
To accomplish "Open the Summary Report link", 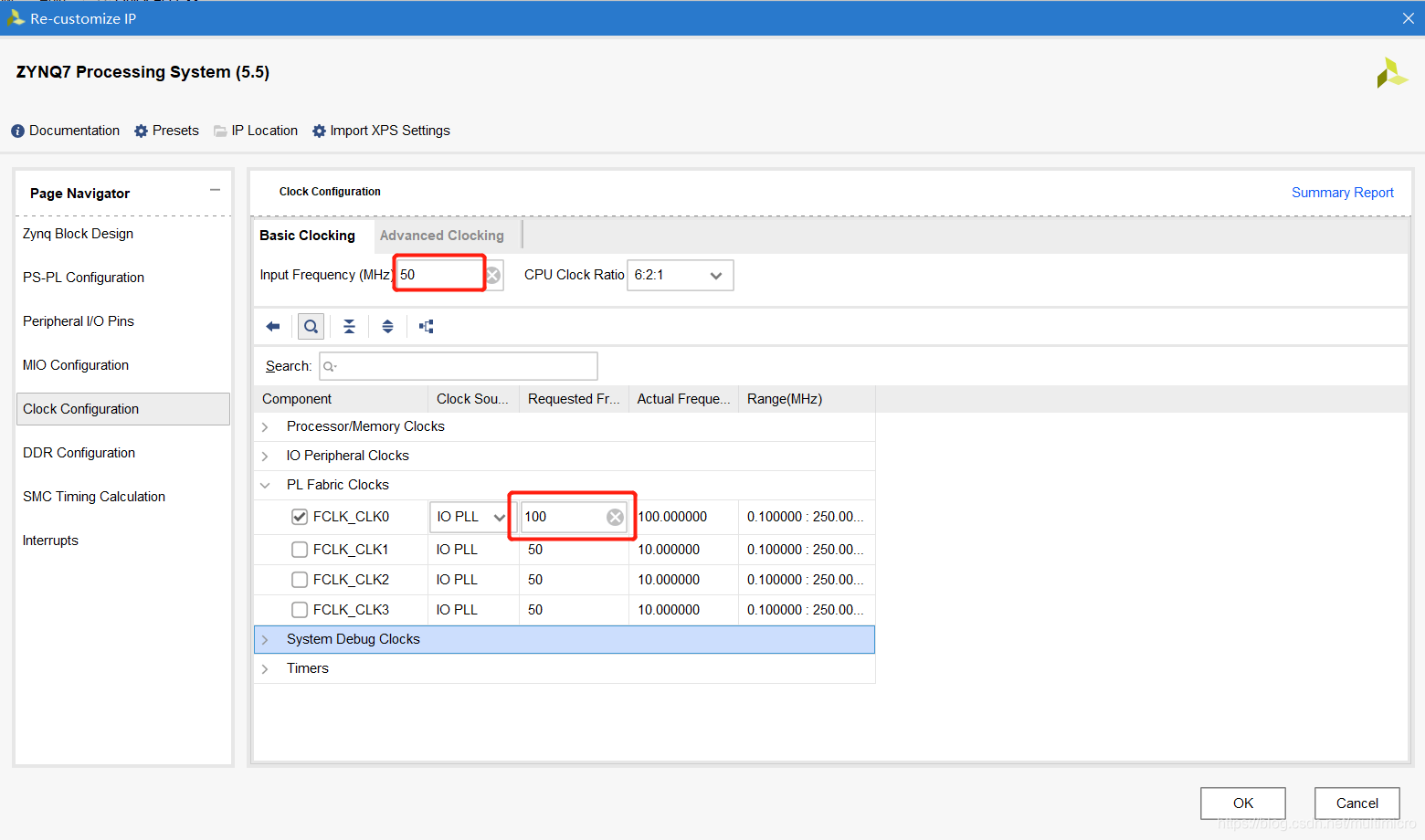I will pos(1342,193).
